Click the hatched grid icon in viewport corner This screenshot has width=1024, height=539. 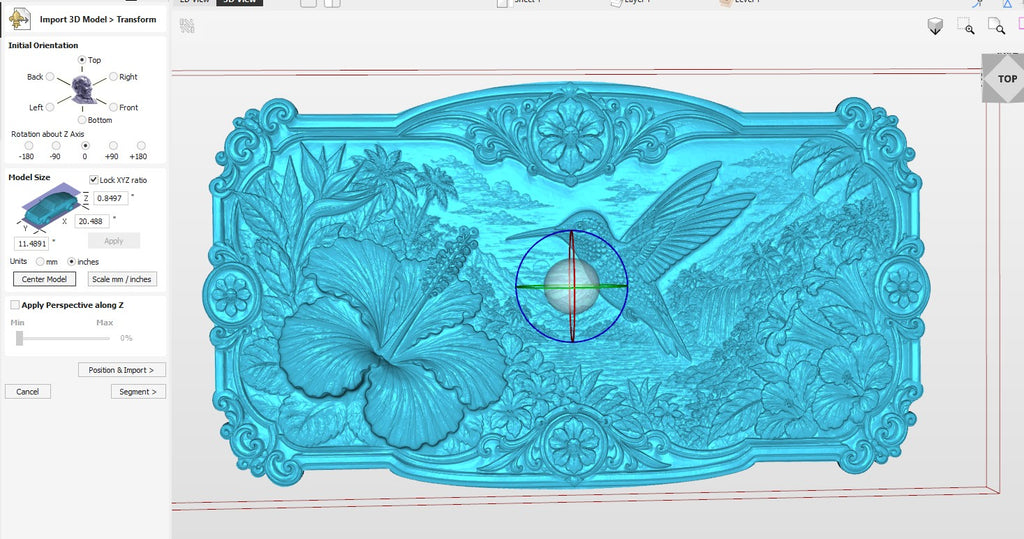[x=187, y=26]
